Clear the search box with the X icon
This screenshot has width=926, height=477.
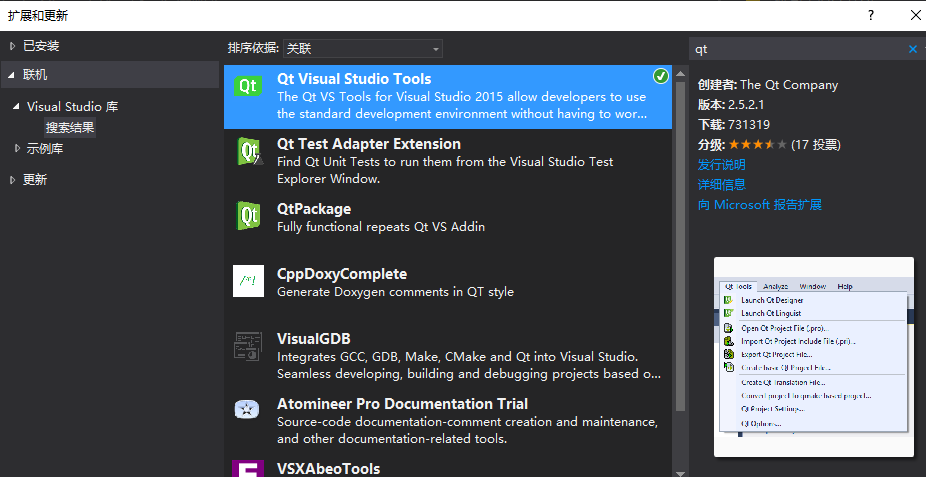912,49
